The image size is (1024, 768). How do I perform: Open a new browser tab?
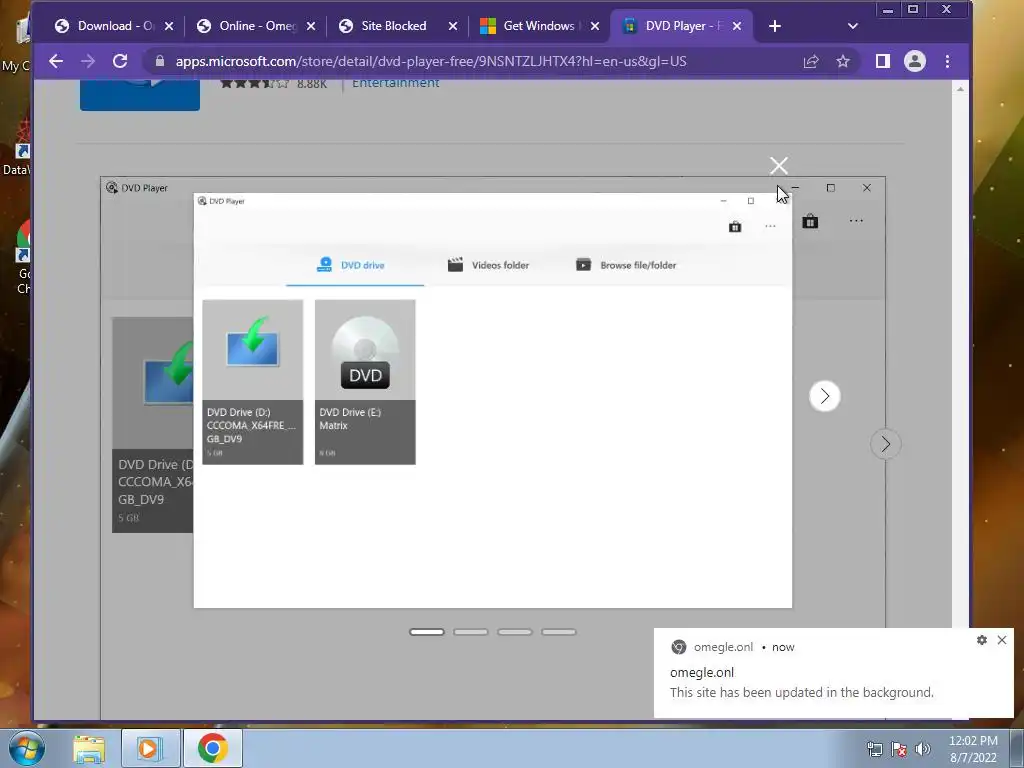[x=775, y=26]
